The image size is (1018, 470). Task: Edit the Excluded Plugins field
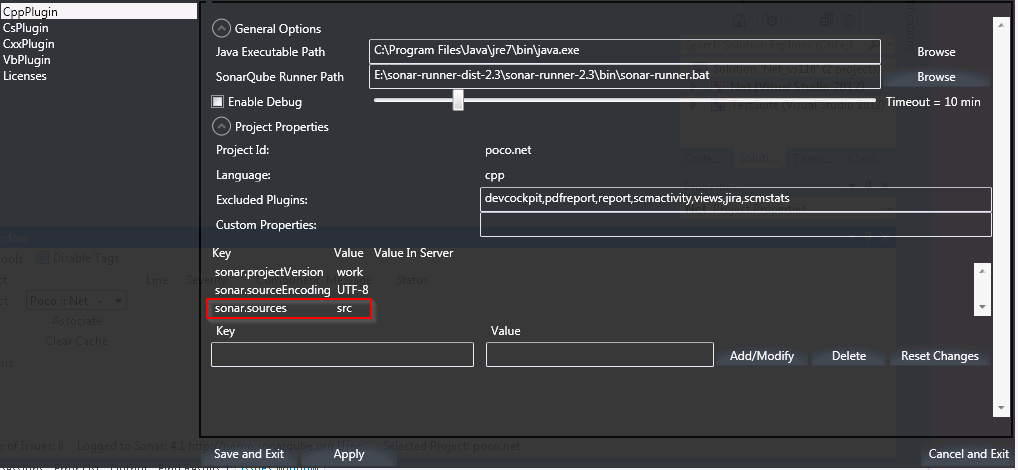(736, 199)
